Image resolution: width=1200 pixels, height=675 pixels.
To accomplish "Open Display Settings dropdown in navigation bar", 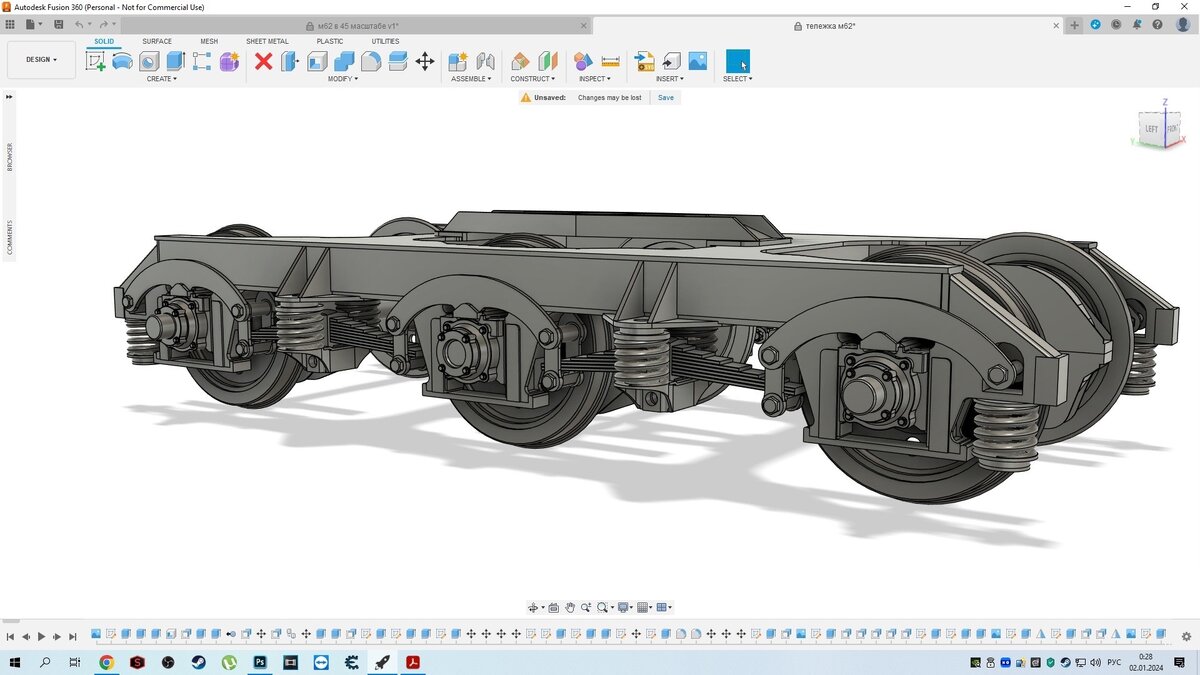I will click(626, 607).
